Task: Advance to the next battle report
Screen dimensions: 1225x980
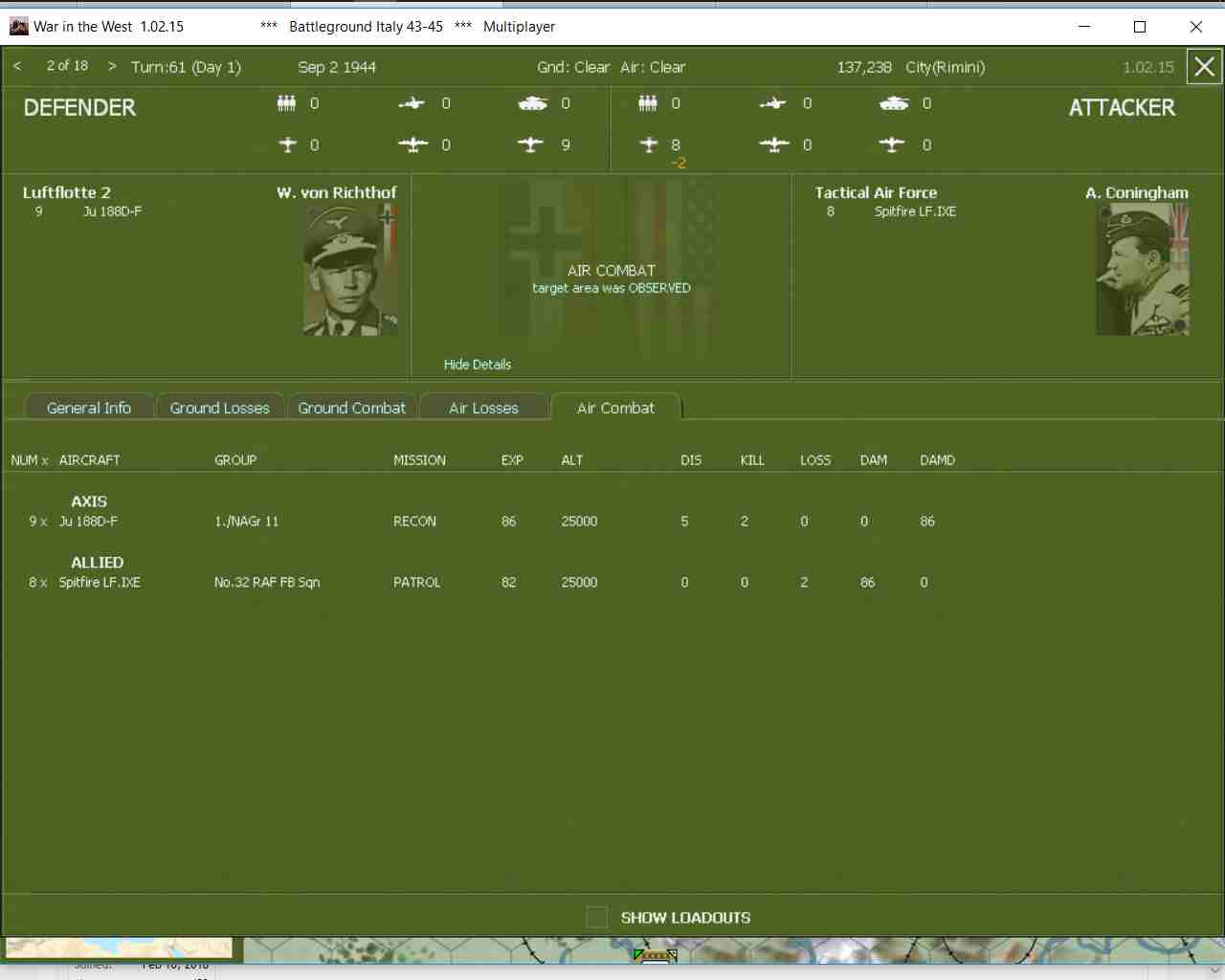Action: point(112,66)
